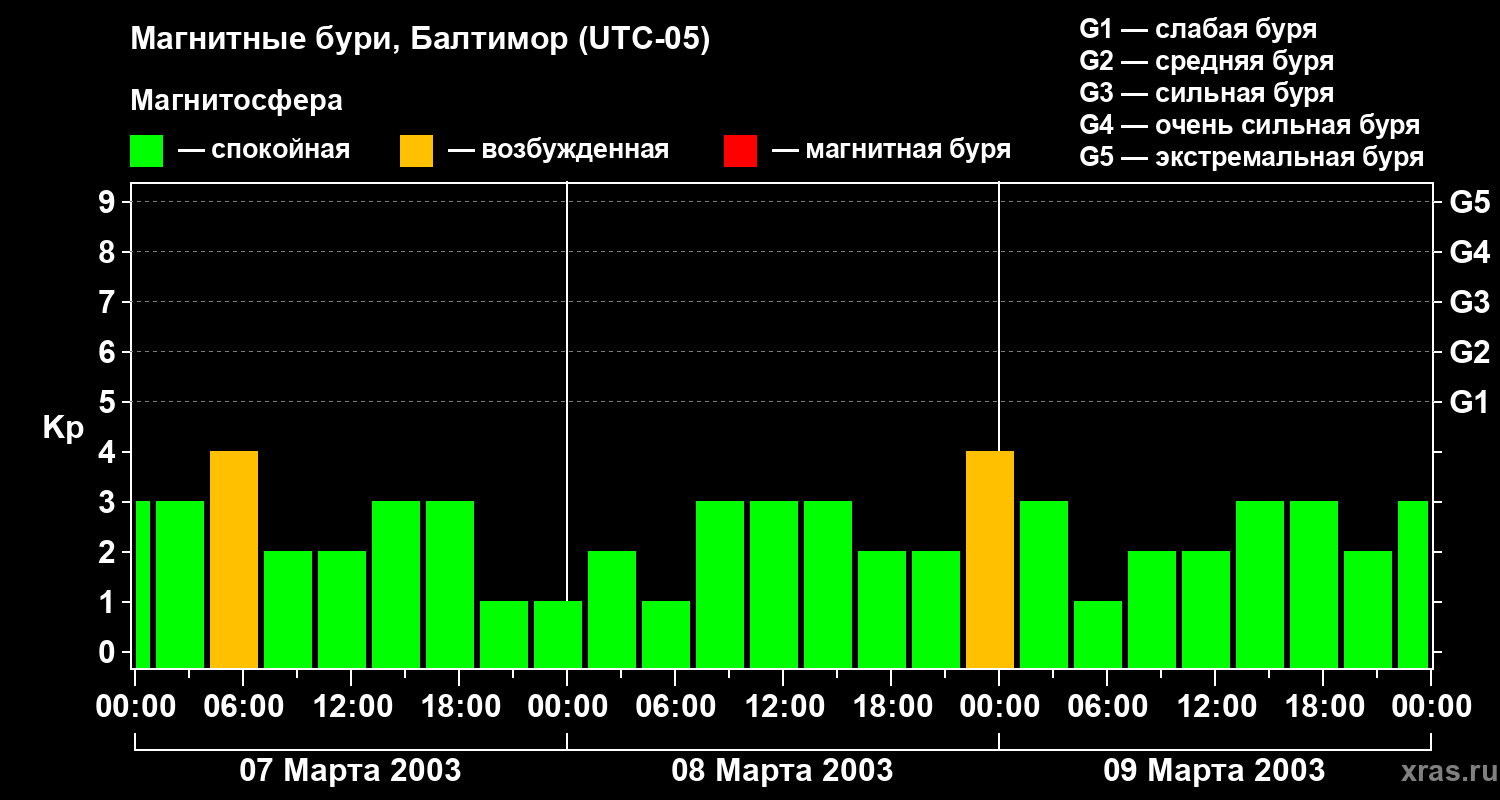Click the 'G2 — средняя буря' legend line

pos(1206,61)
